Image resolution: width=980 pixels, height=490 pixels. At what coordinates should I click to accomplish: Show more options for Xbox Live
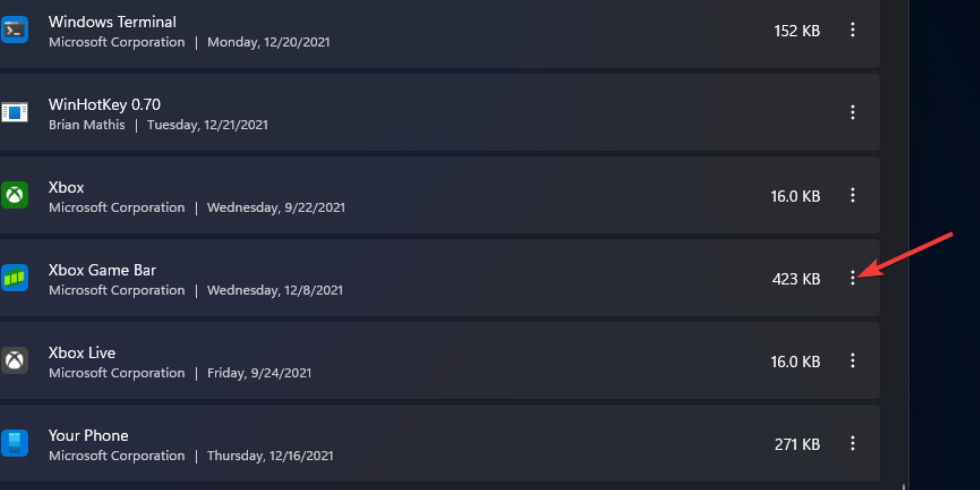click(853, 360)
